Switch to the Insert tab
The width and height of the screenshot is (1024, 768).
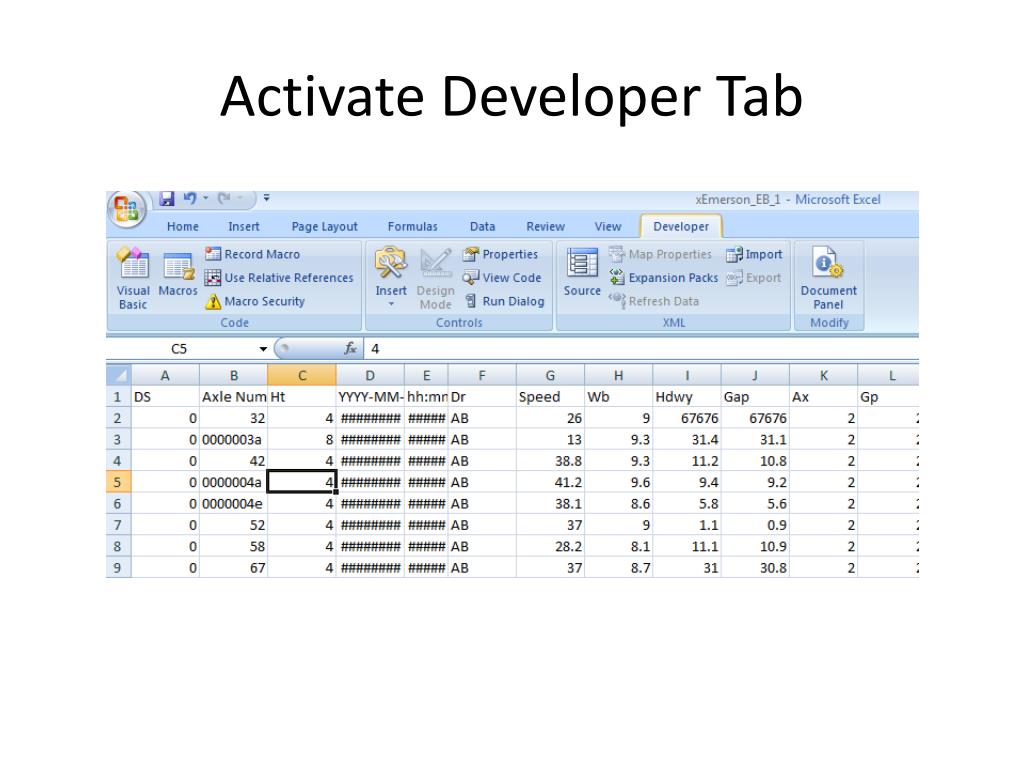point(243,227)
